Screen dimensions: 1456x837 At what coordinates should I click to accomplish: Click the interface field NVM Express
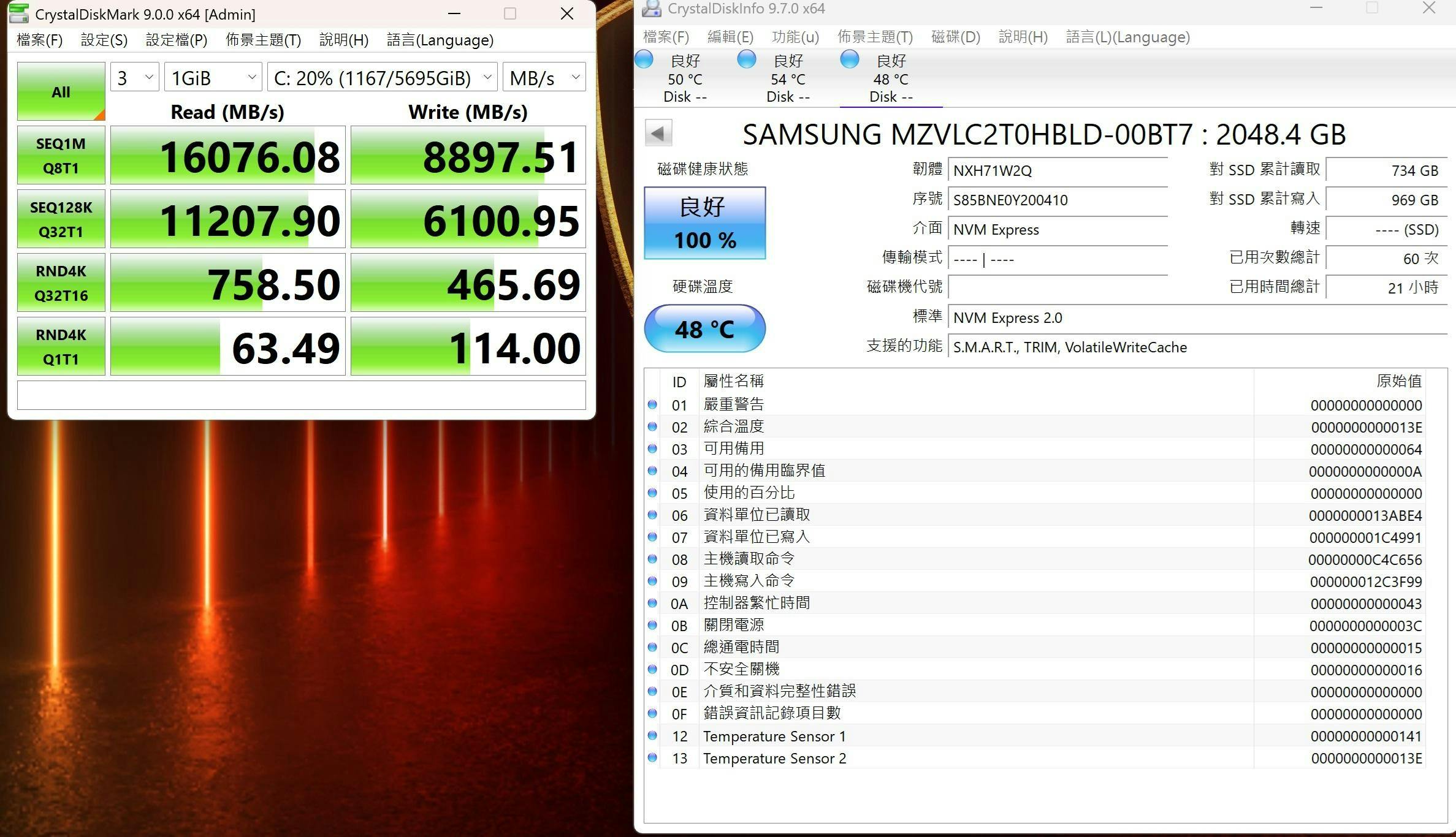pyautogui.click(x=1058, y=230)
